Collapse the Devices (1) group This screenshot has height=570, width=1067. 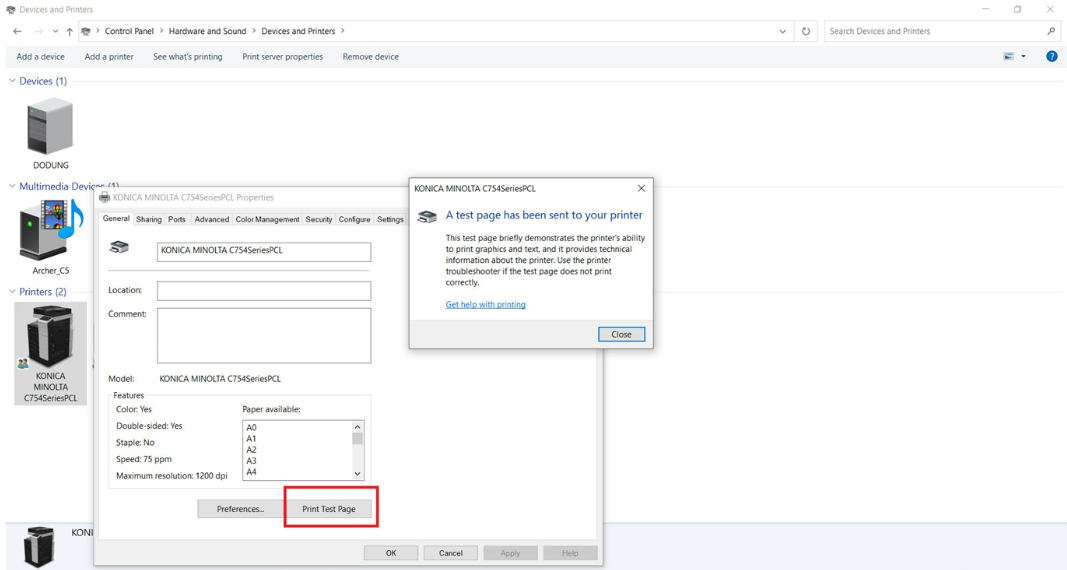point(12,81)
